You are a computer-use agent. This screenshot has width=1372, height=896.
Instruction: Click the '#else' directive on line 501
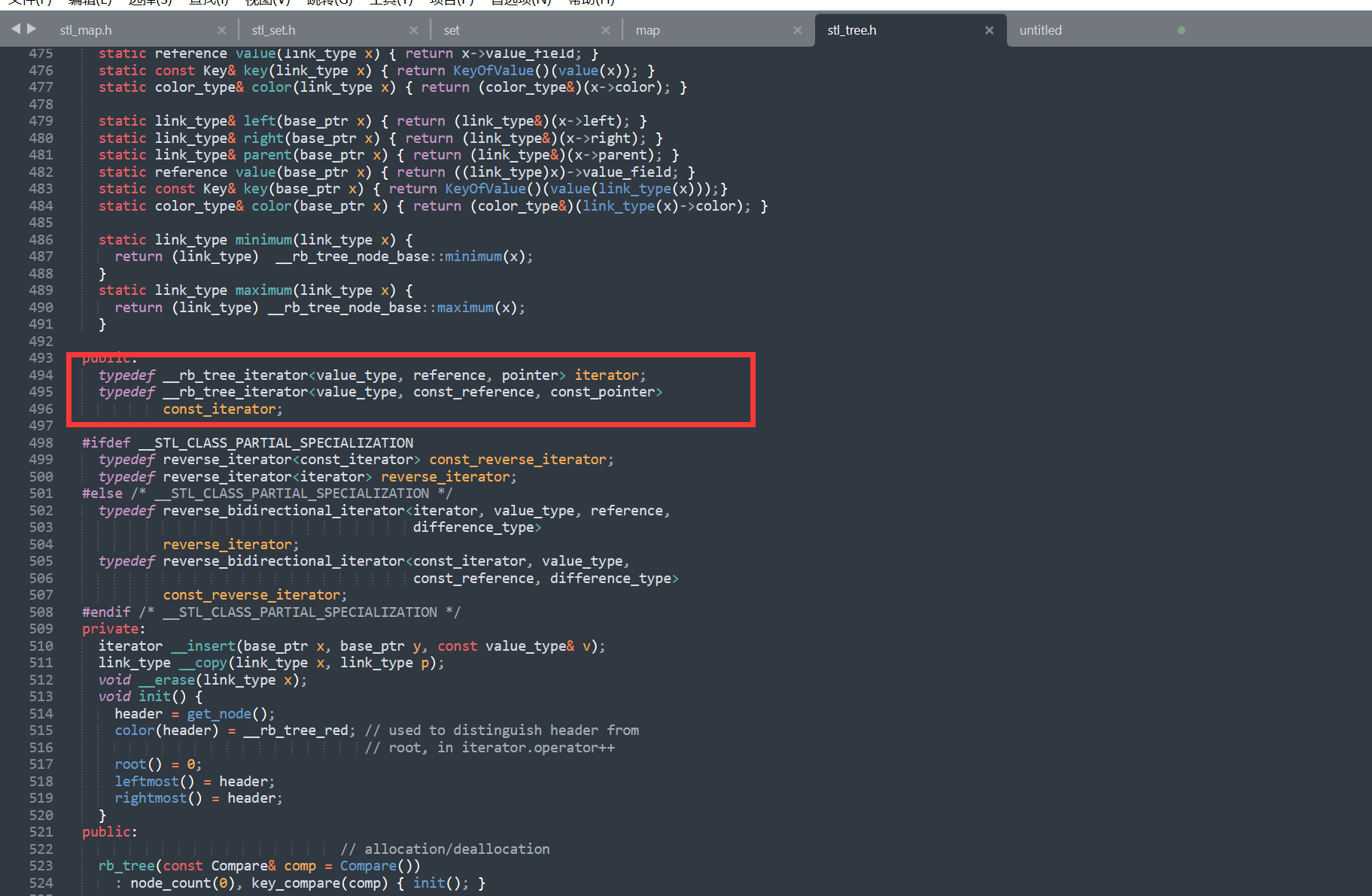tap(102, 494)
